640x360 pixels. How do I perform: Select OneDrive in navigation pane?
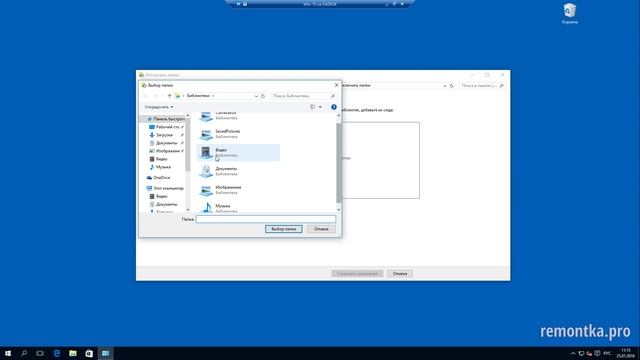coord(161,178)
